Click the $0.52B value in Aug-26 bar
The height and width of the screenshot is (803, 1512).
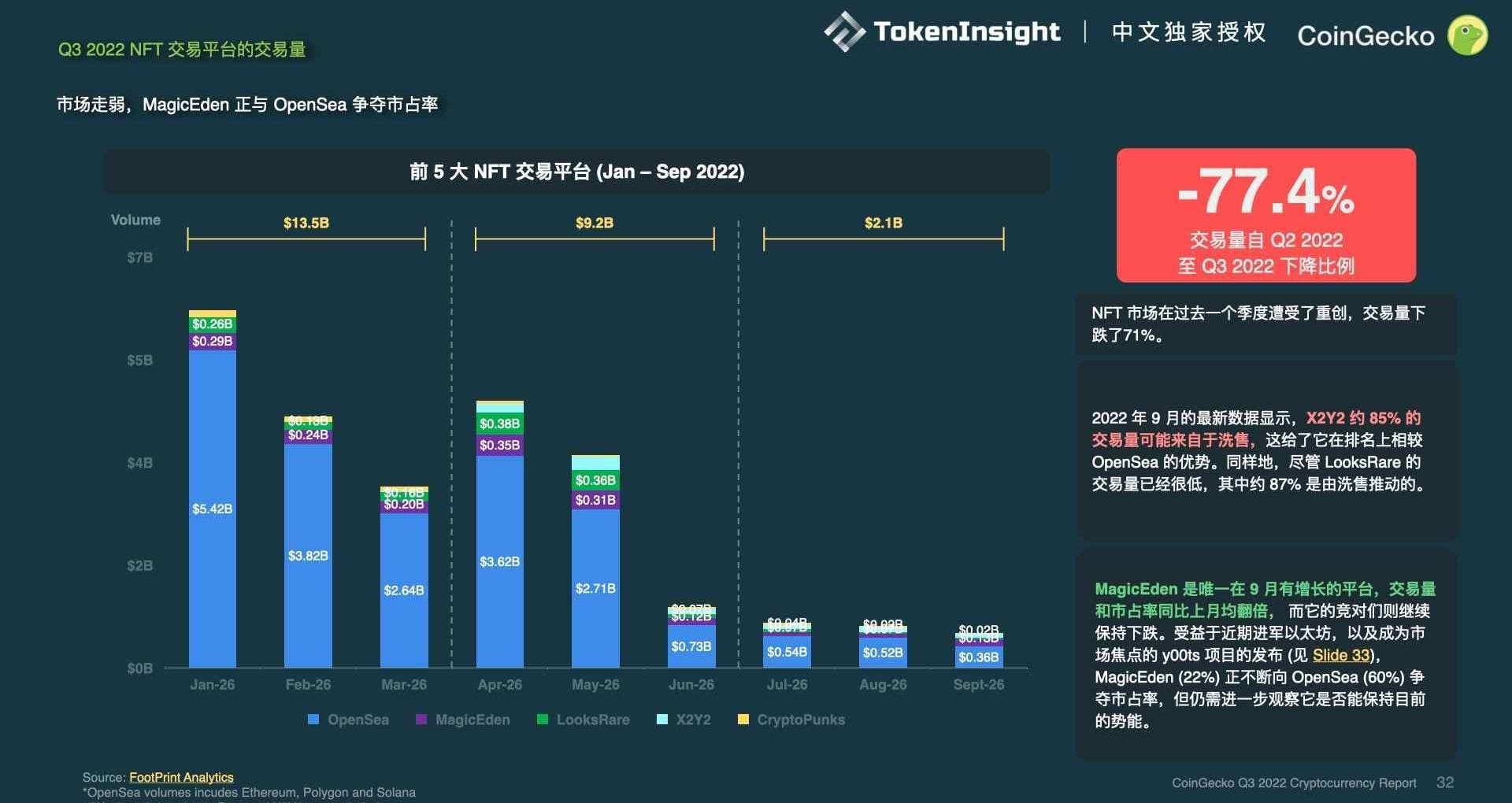[x=883, y=653]
